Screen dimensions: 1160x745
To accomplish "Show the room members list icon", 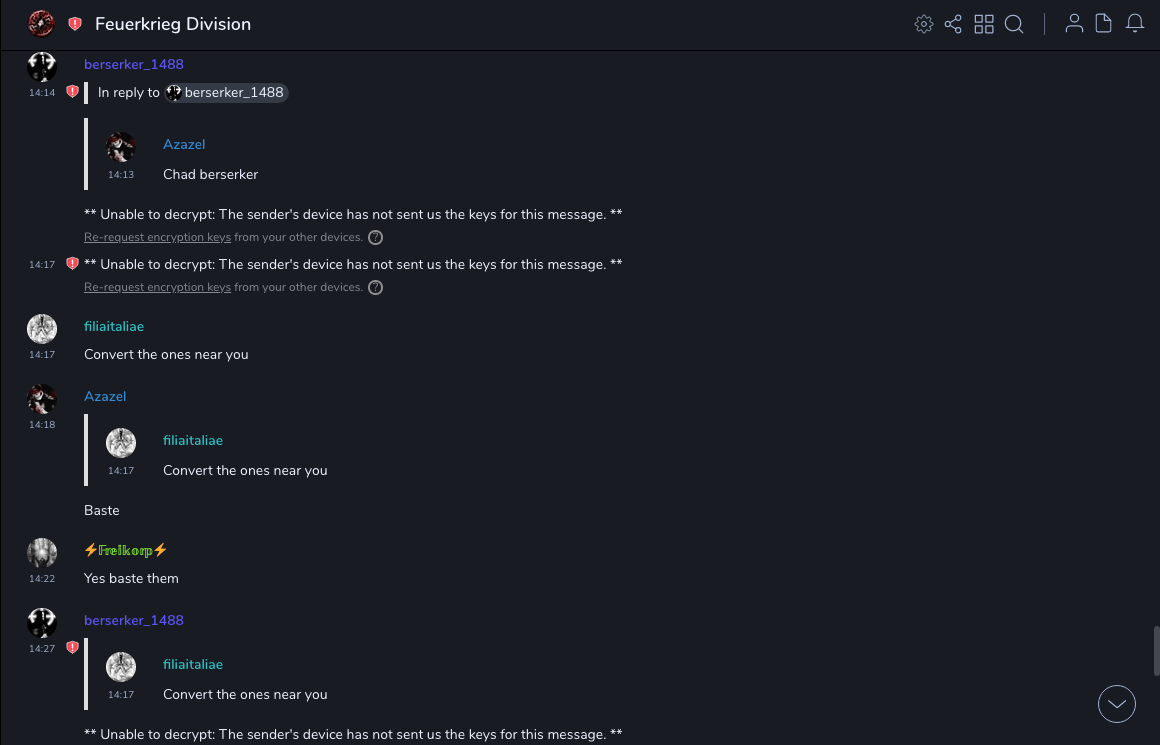I will (1074, 24).
